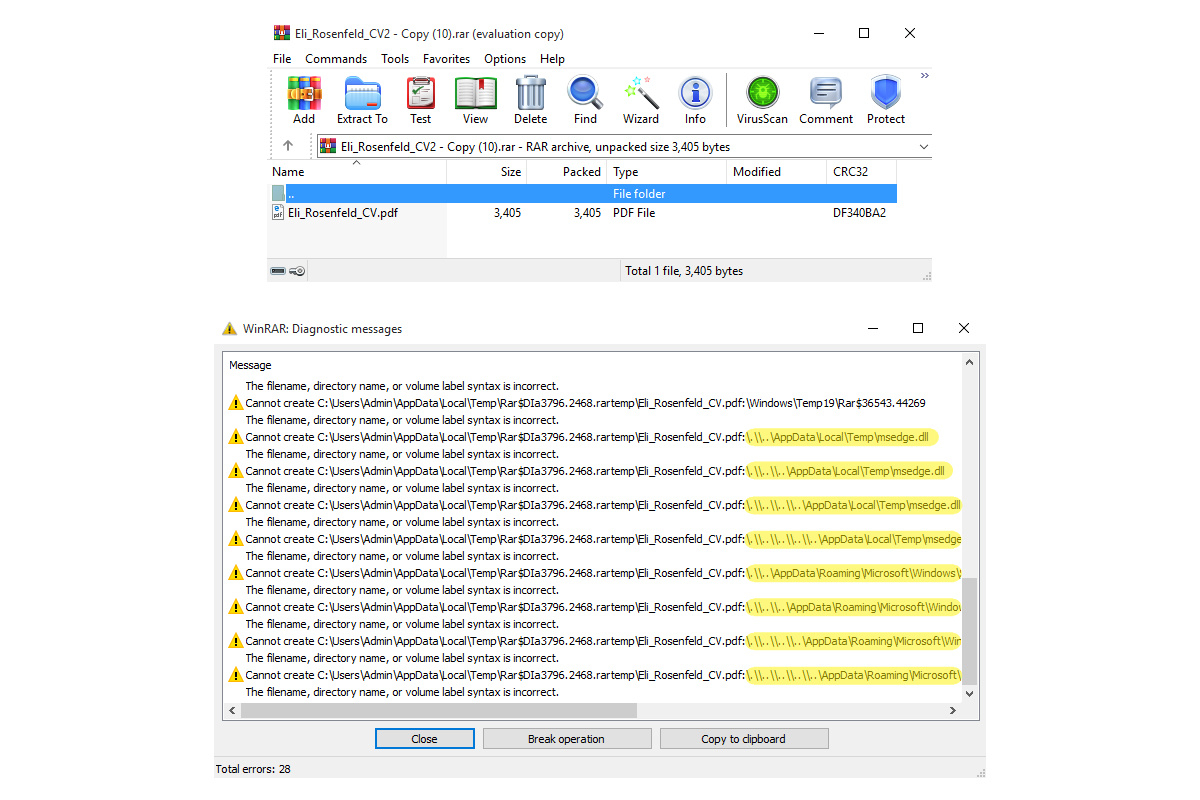
Task: Click the horizontal scrollbar thumb in diagnostics
Action: coord(439,710)
